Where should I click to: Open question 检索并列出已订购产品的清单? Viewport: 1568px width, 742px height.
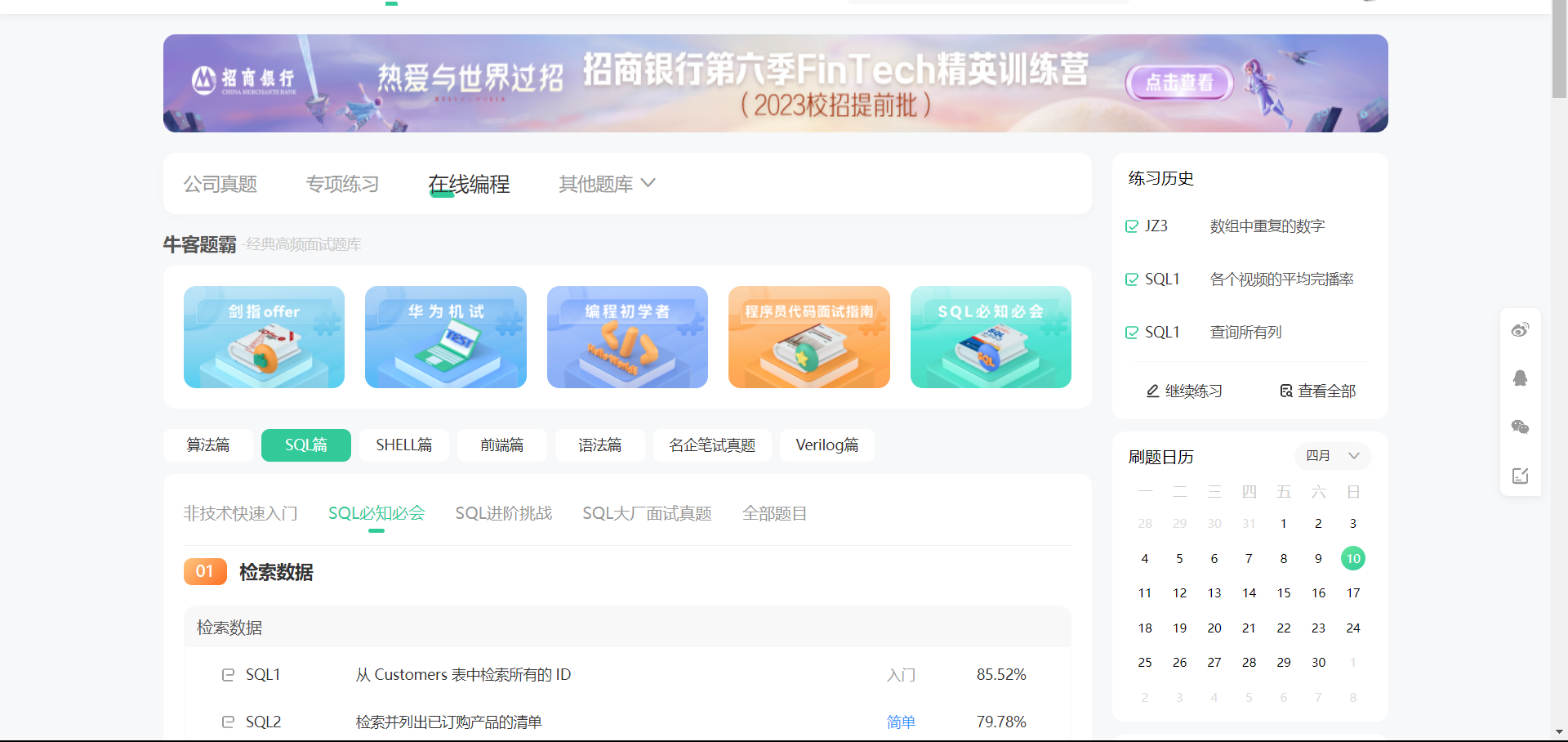448,722
